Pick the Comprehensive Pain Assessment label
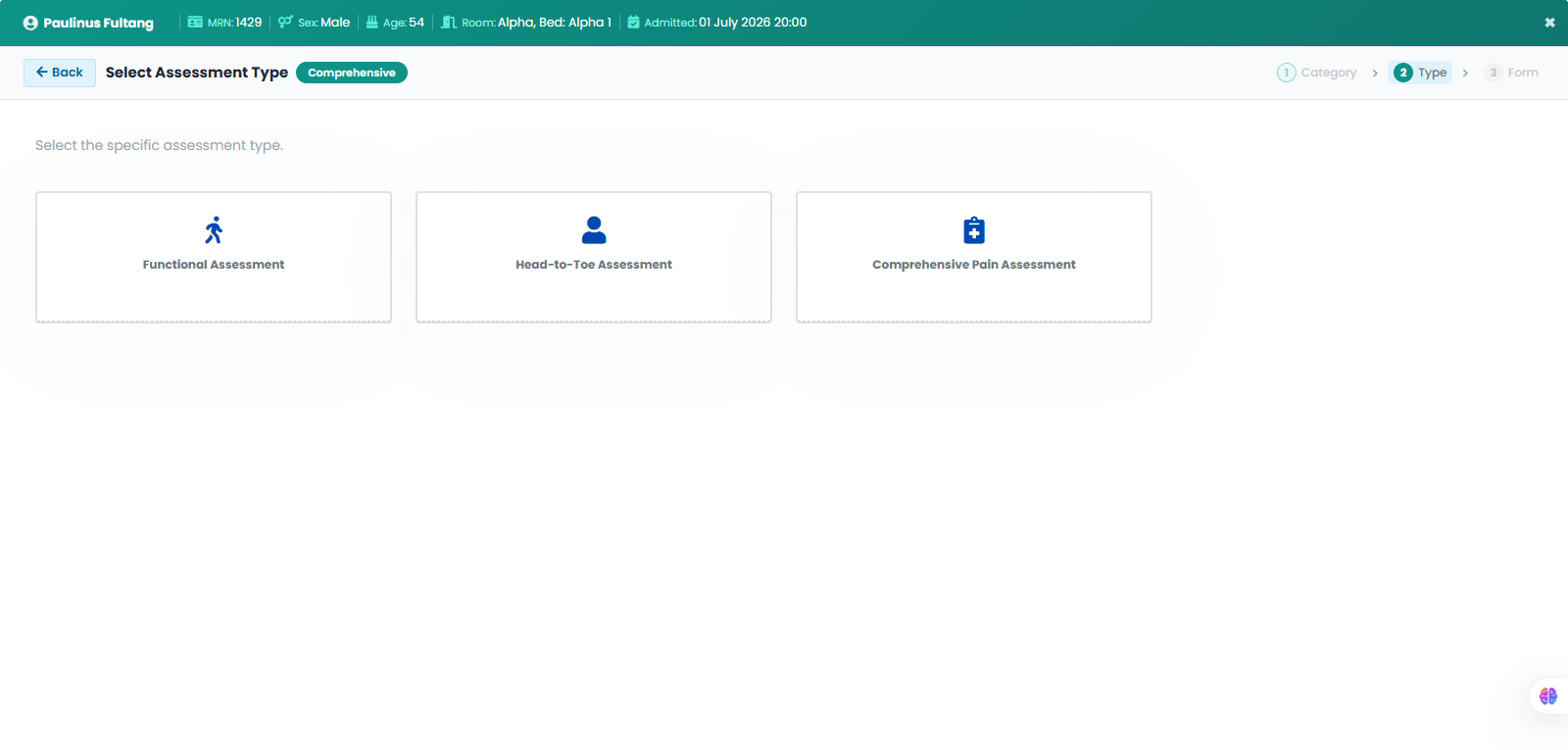This screenshot has height=750, width=1568. pos(974,265)
